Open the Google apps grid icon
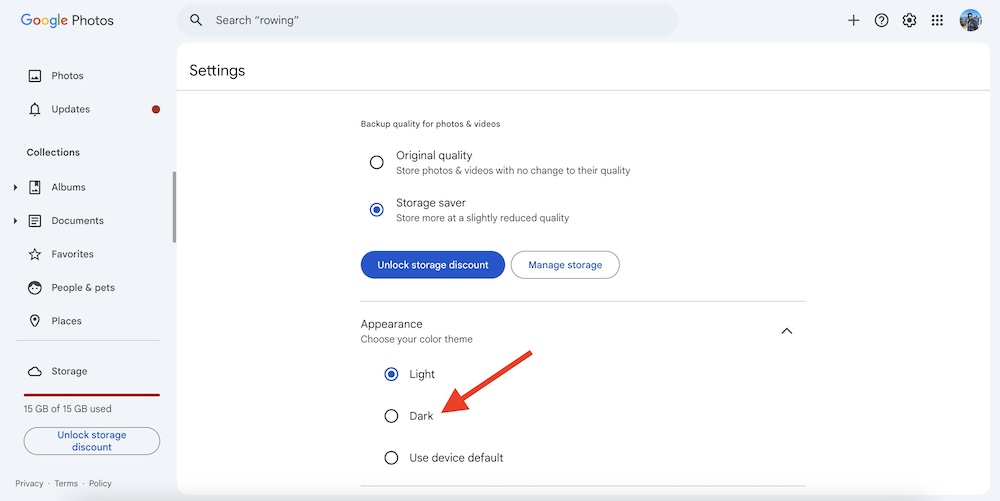The height and width of the screenshot is (501, 1000). (937, 20)
